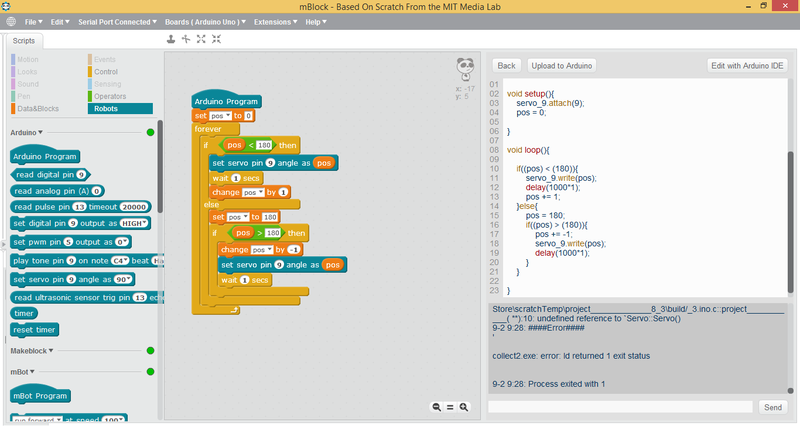Open pos dropdown in 'change pos by -1' block
The image size is (800, 426).
pyautogui.click(x=262, y=250)
